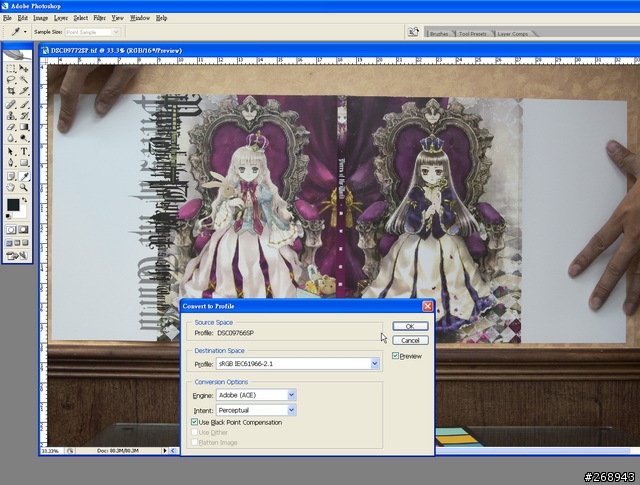Select the Zoom tool

[x=24, y=187]
